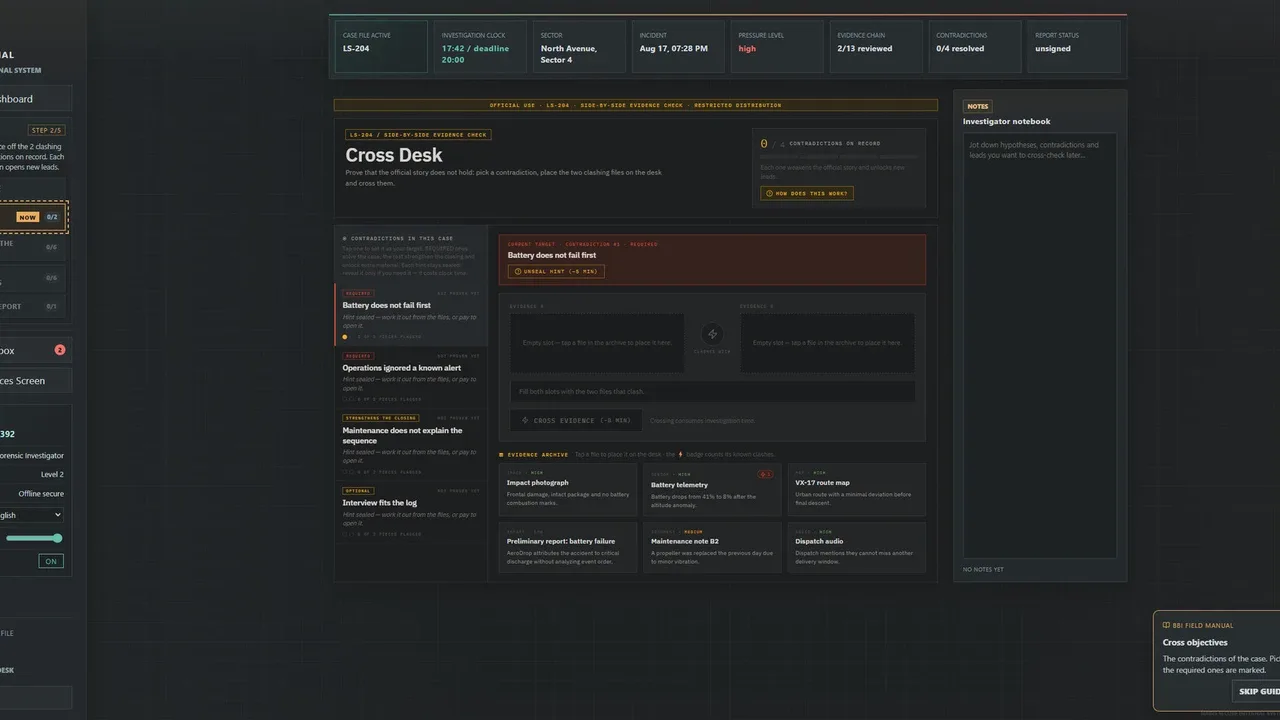
Task: Select 'Maintenance does not explain the sequence'
Action: point(411,444)
